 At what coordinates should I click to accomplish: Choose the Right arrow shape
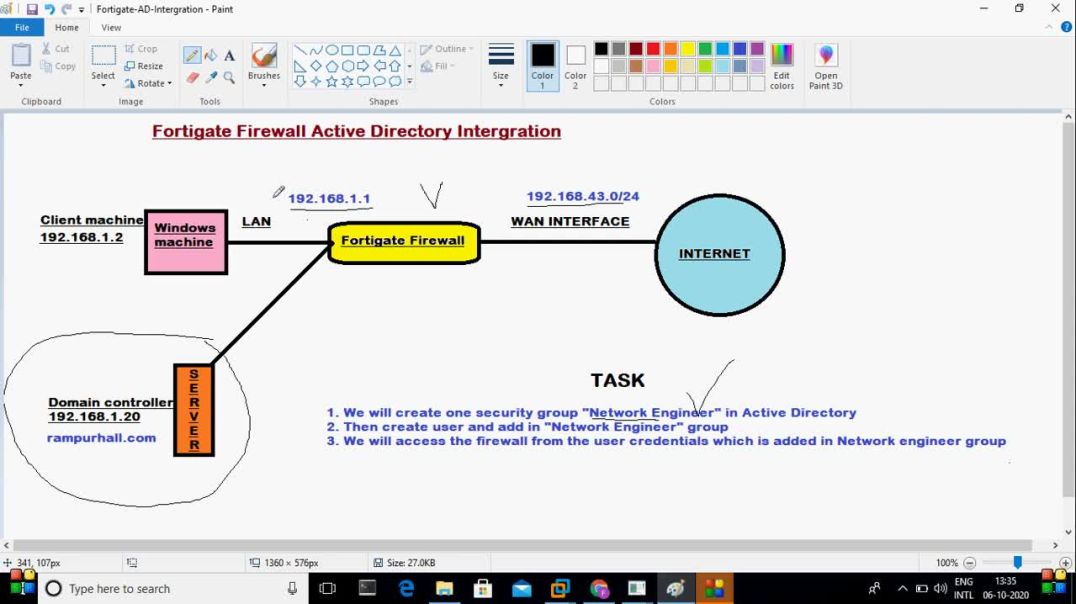coord(363,66)
